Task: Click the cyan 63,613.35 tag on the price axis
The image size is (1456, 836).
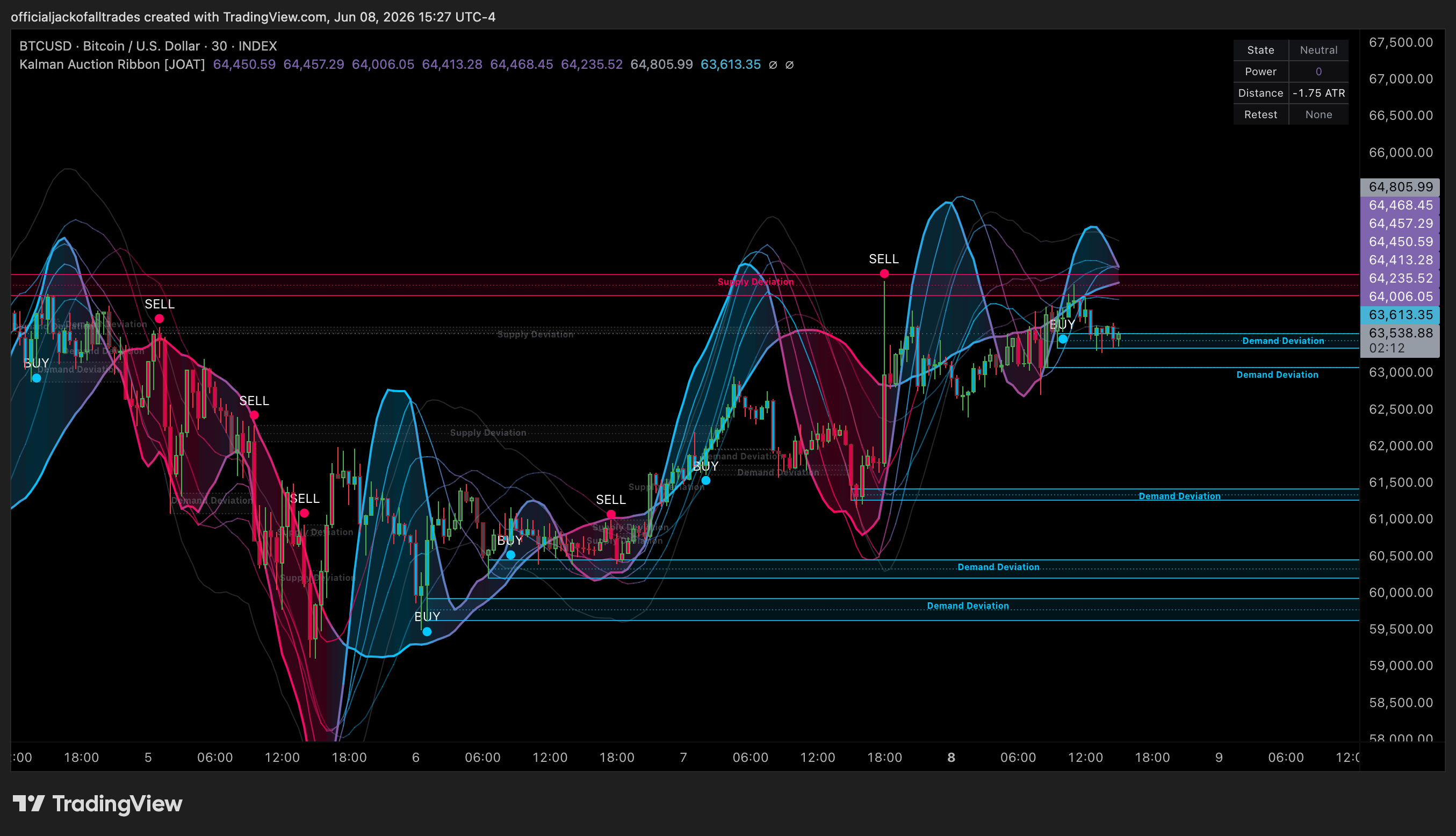Action: pyautogui.click(x=1400, y=315)
